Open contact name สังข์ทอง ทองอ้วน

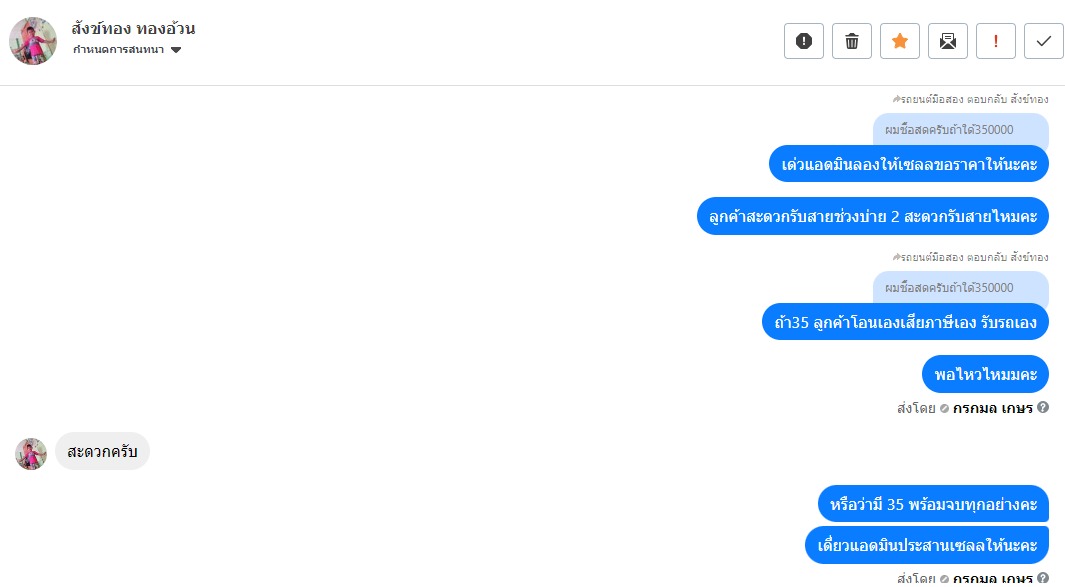pos(133,29)
